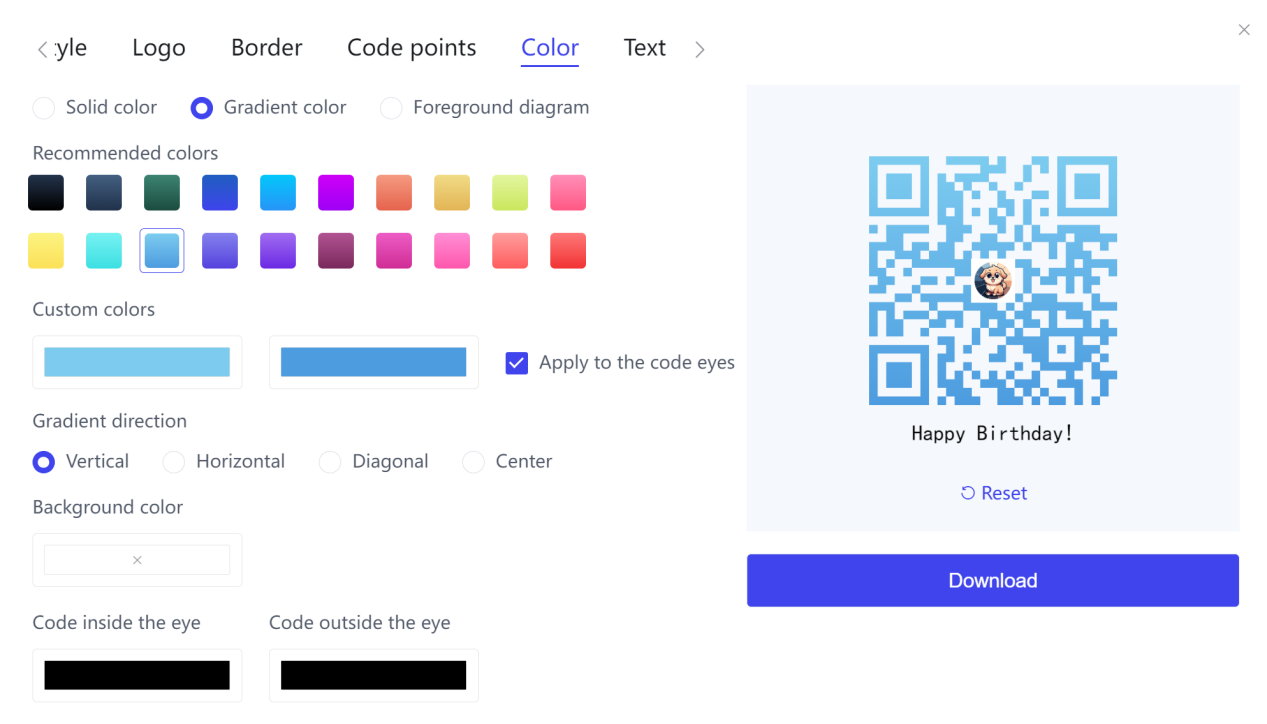
Task: Select the Color tab
Action: coord(550,47)
